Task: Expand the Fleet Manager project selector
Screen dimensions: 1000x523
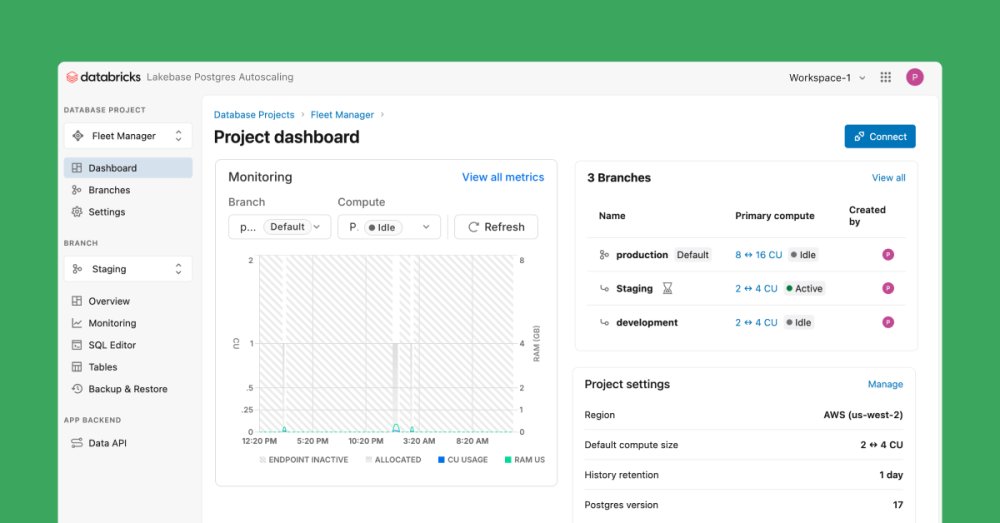Action: 128,136
